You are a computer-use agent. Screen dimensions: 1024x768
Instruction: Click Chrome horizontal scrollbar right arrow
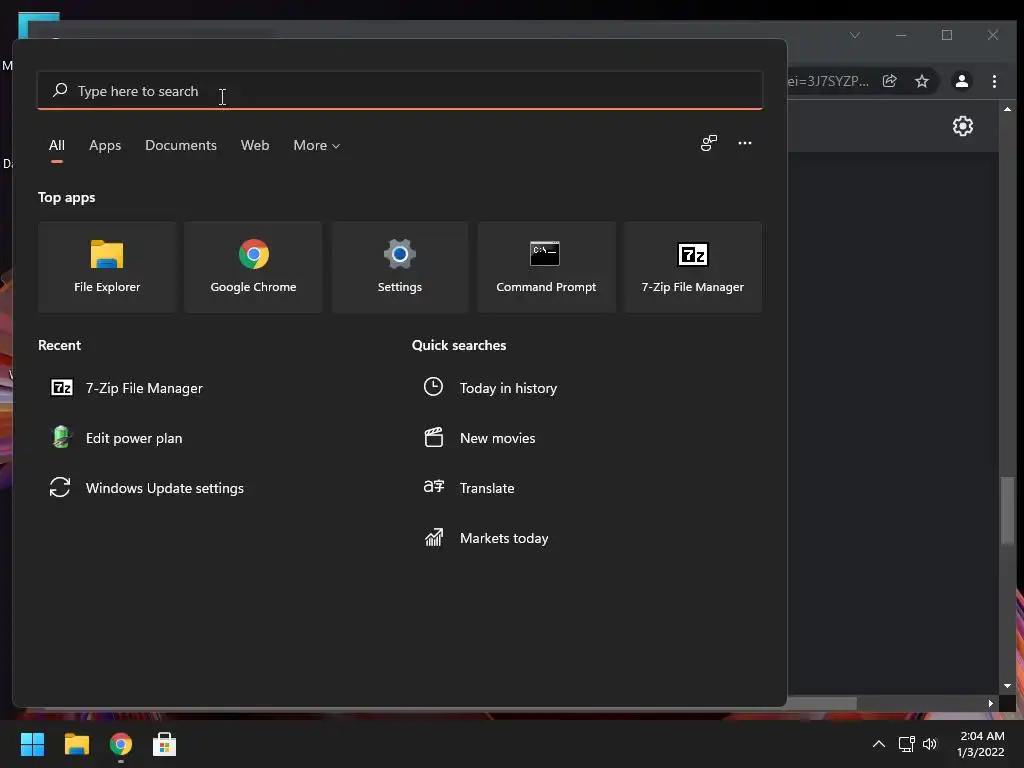point(991,703)
